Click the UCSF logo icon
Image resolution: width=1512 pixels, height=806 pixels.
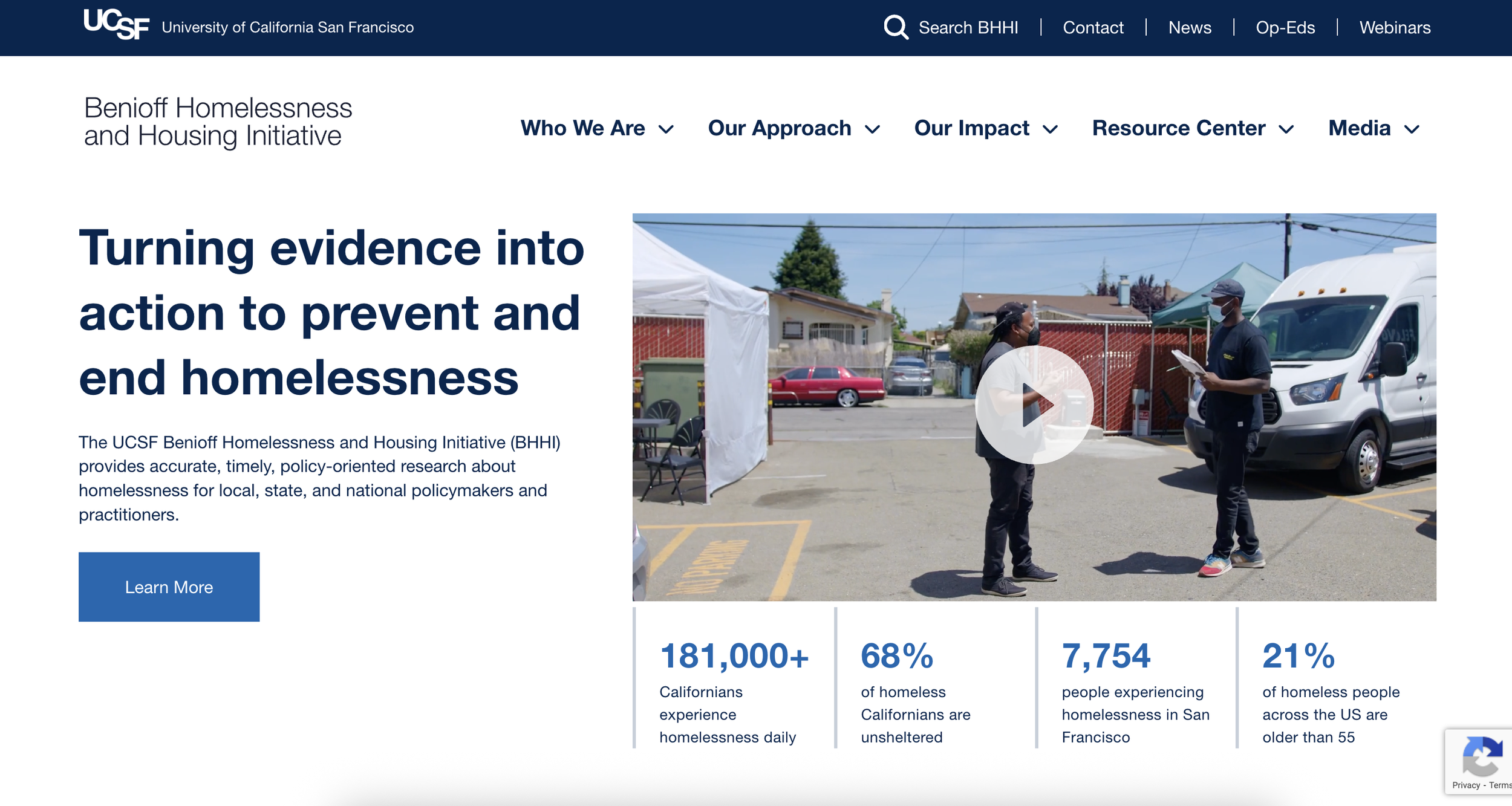click(116, 25)
